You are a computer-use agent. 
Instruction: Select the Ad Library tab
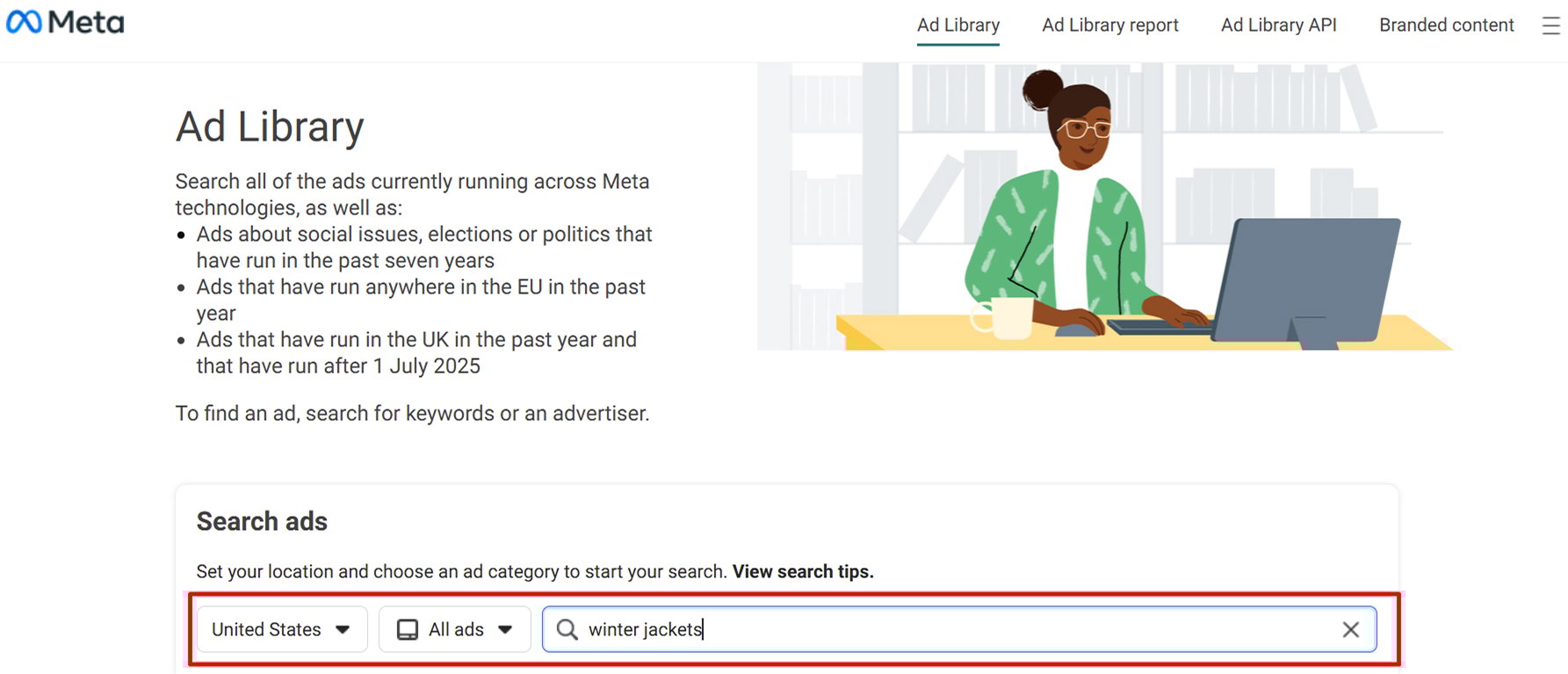pos(957,25)
